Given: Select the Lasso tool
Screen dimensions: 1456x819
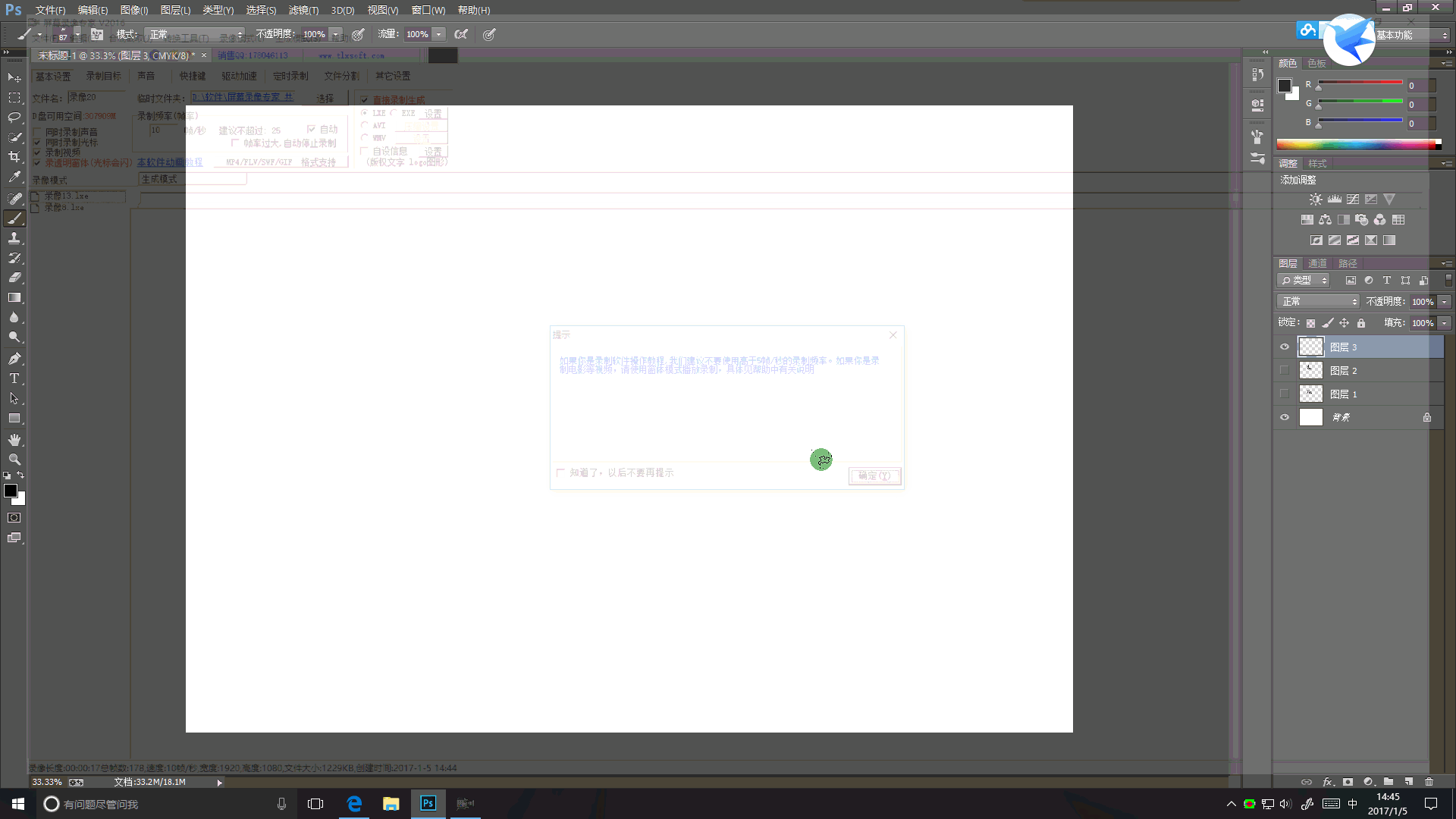Looking at the screenshot, I should click(14, 118).
